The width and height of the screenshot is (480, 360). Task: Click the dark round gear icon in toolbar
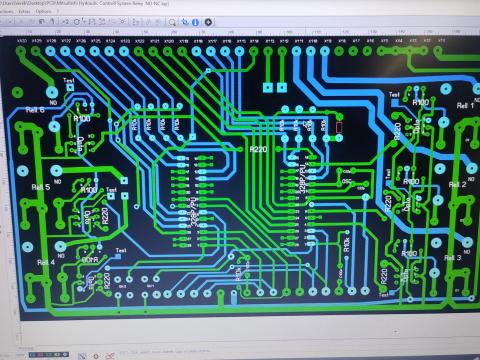(x=208, y=22)
